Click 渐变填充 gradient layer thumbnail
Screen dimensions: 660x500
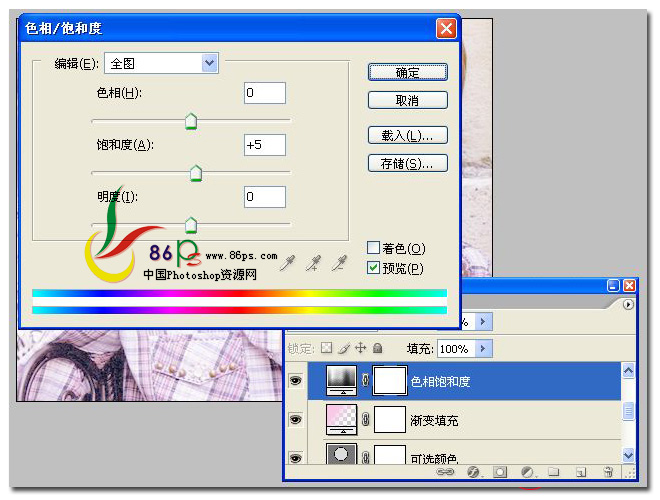coord(342,420)
